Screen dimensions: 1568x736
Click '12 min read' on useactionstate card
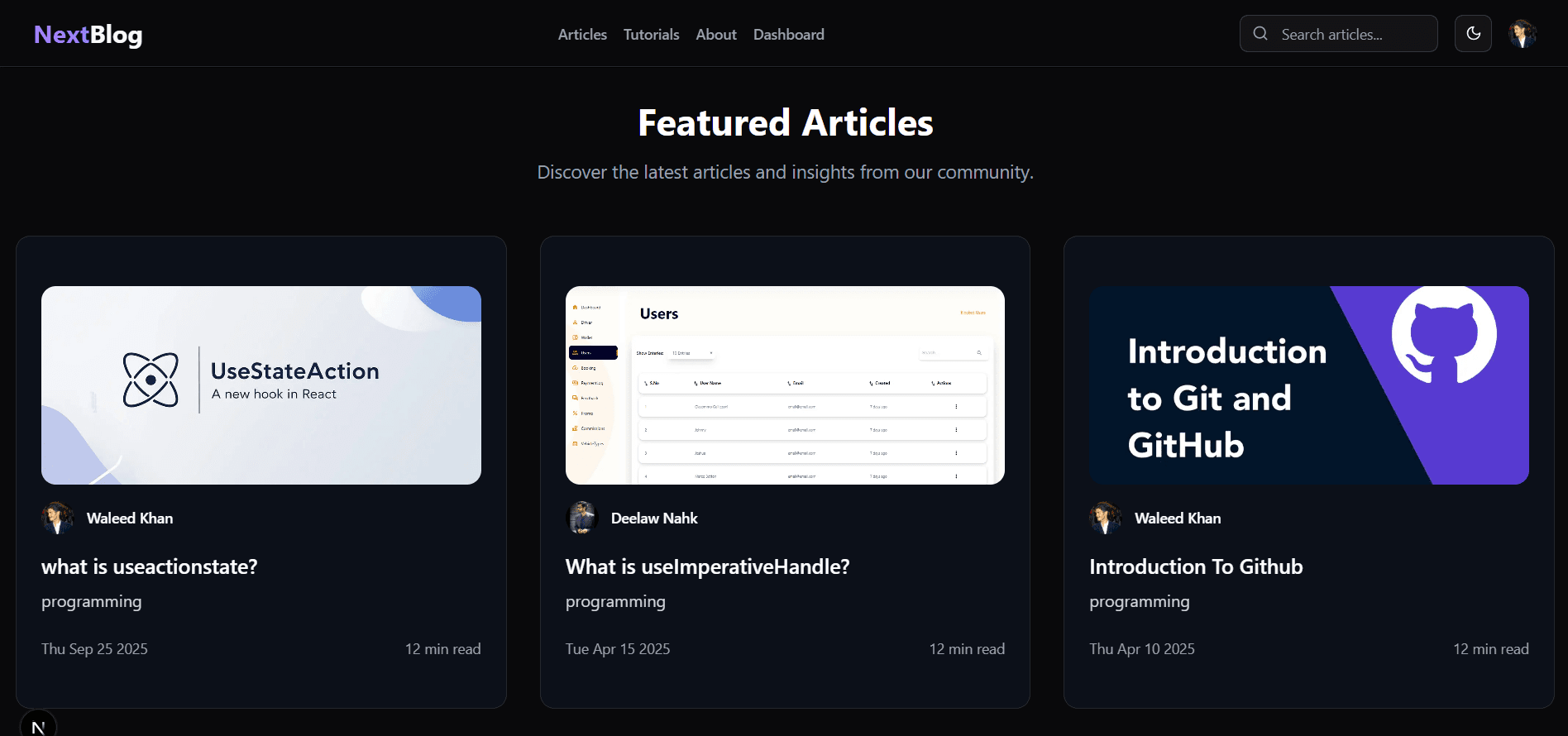[443, 649]
